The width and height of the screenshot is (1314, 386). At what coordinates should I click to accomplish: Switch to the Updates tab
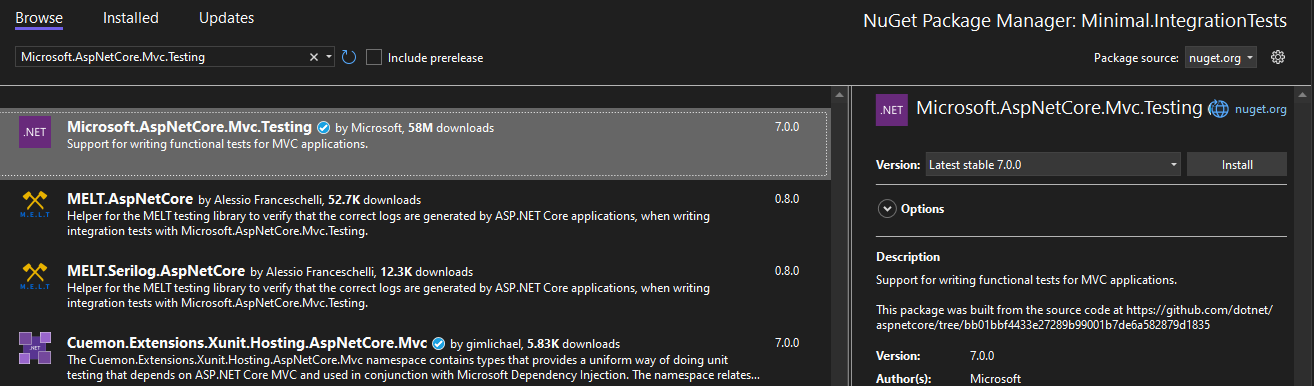click(x=226, y=18)
